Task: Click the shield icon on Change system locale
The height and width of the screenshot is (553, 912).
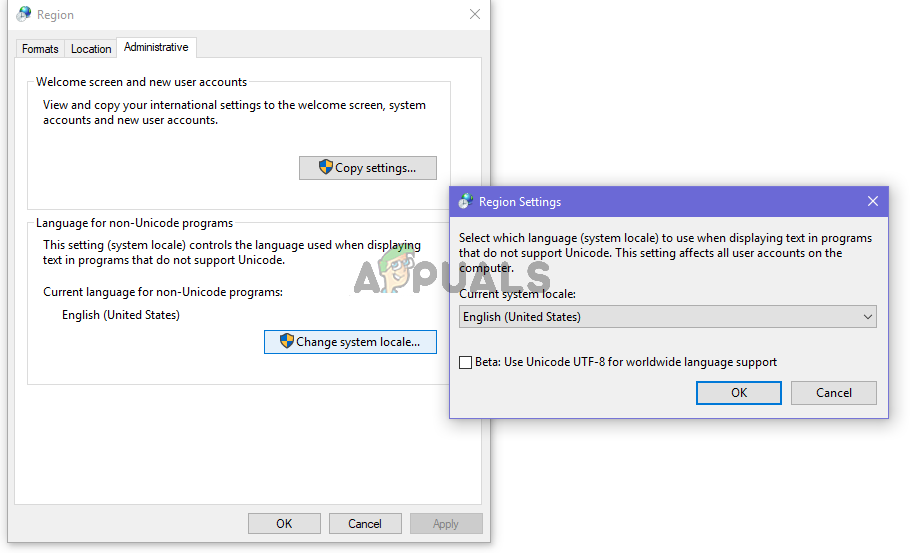Action: coord(287,341)
